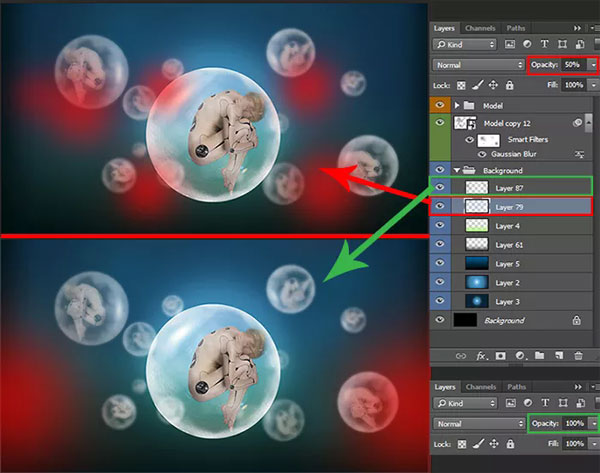Open the Kind filter dropdown in lower panel
This screenshot has width=600, height=473.
[465, 403]
